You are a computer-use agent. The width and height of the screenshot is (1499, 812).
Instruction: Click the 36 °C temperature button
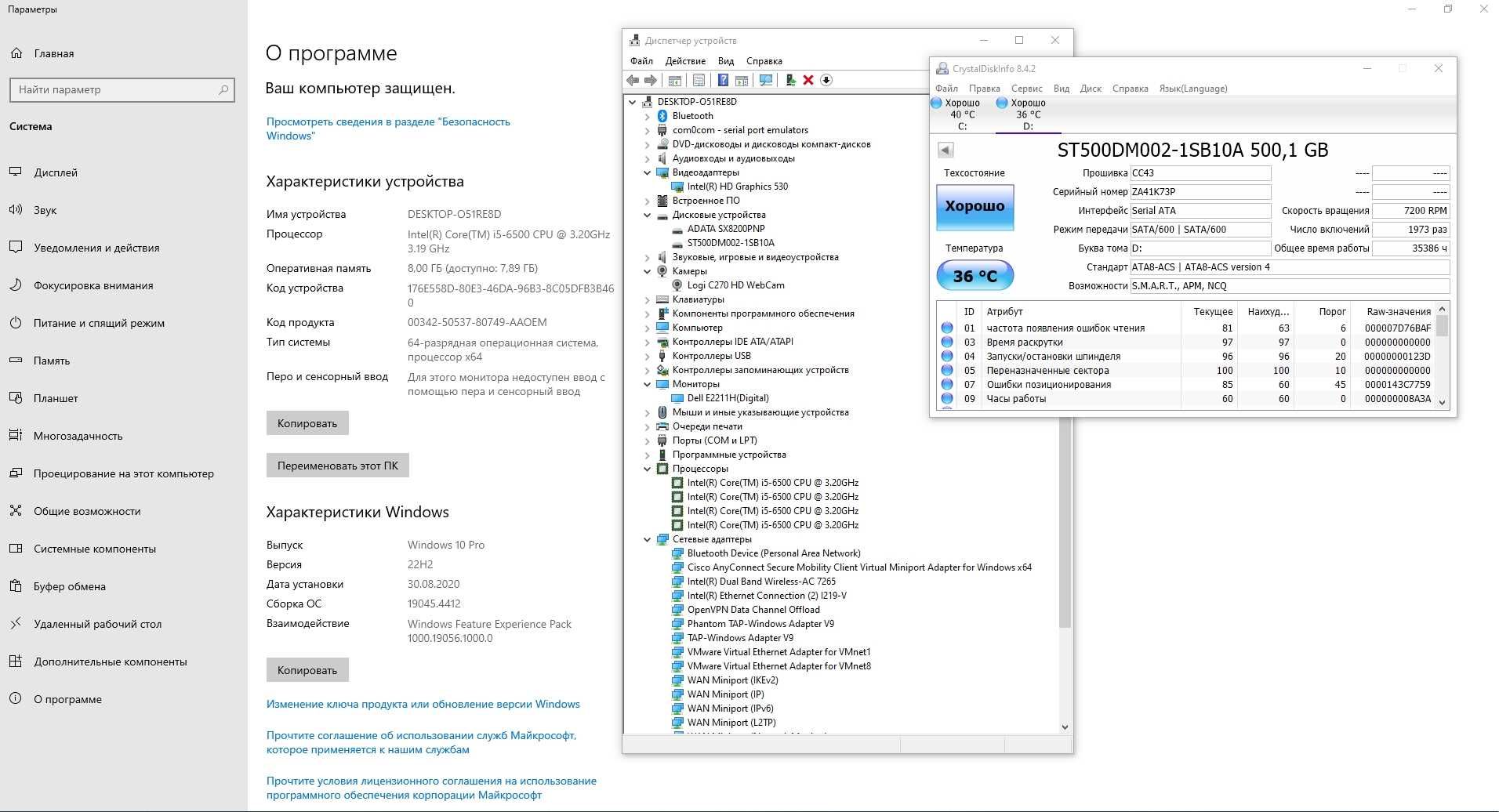click(x=975, y=276)
